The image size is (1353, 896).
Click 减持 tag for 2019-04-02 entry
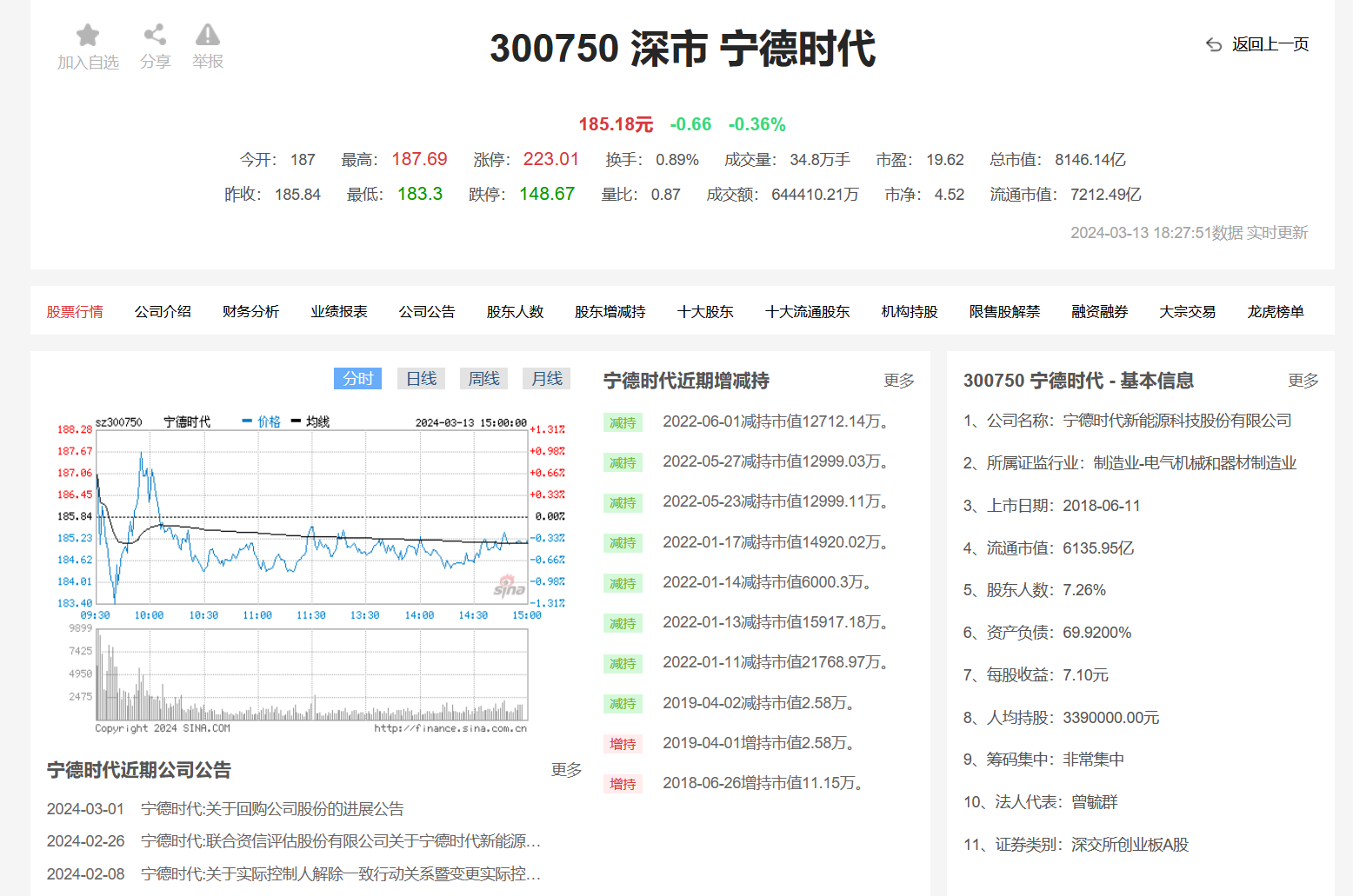coord(623,704)
